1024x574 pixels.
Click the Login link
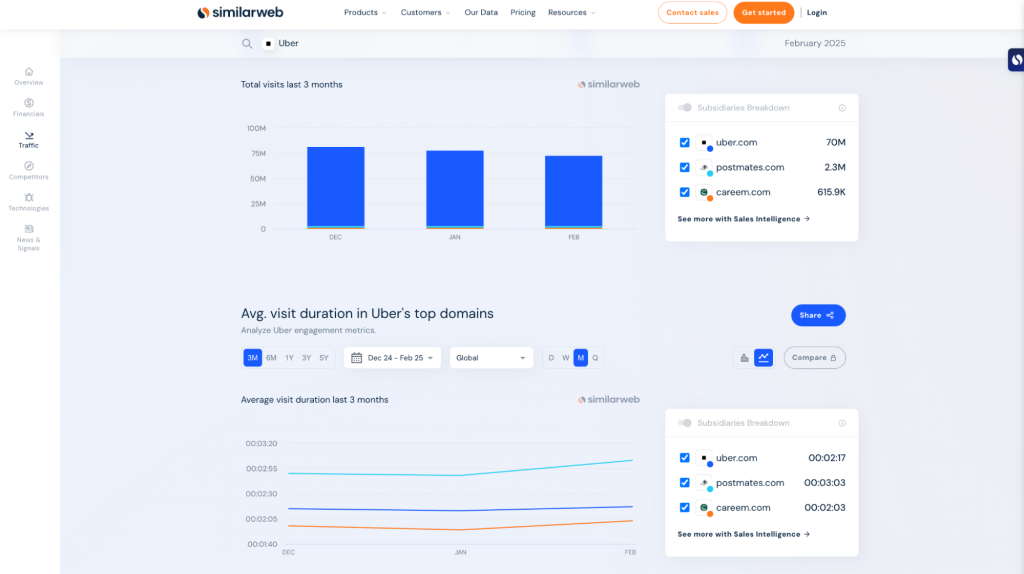tap(816, 12)
